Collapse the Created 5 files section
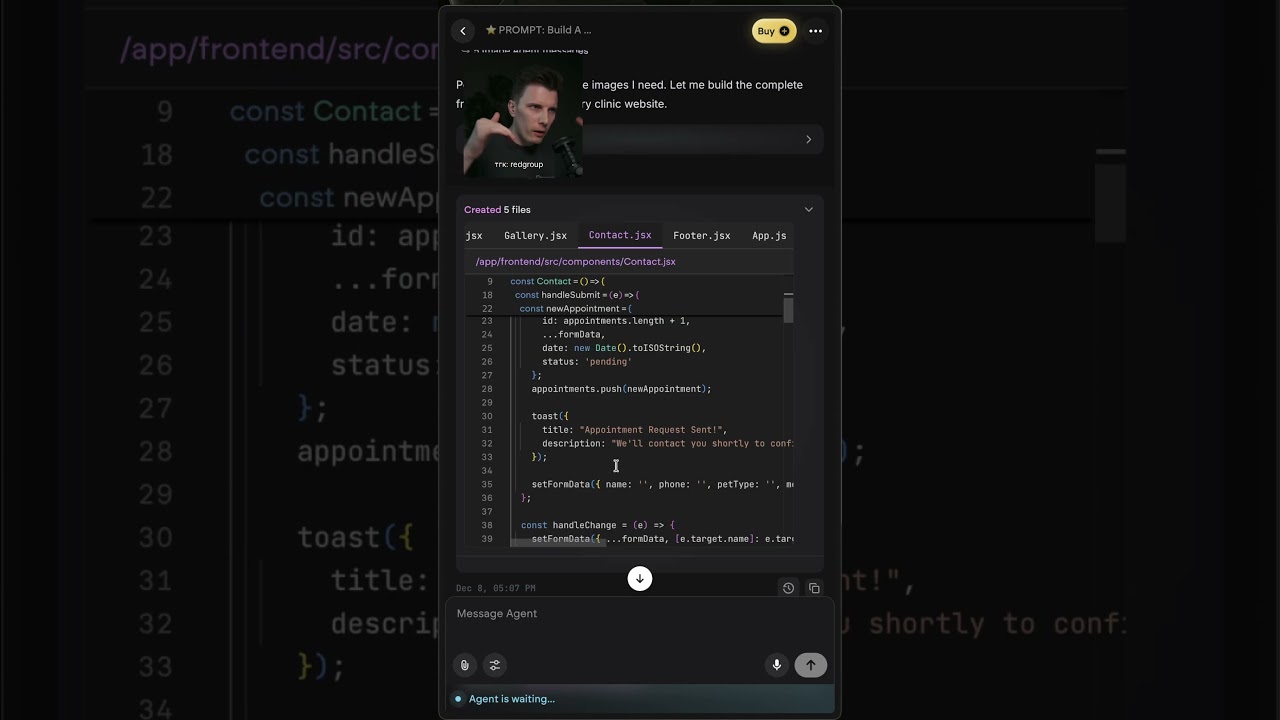 pos(808,210)
